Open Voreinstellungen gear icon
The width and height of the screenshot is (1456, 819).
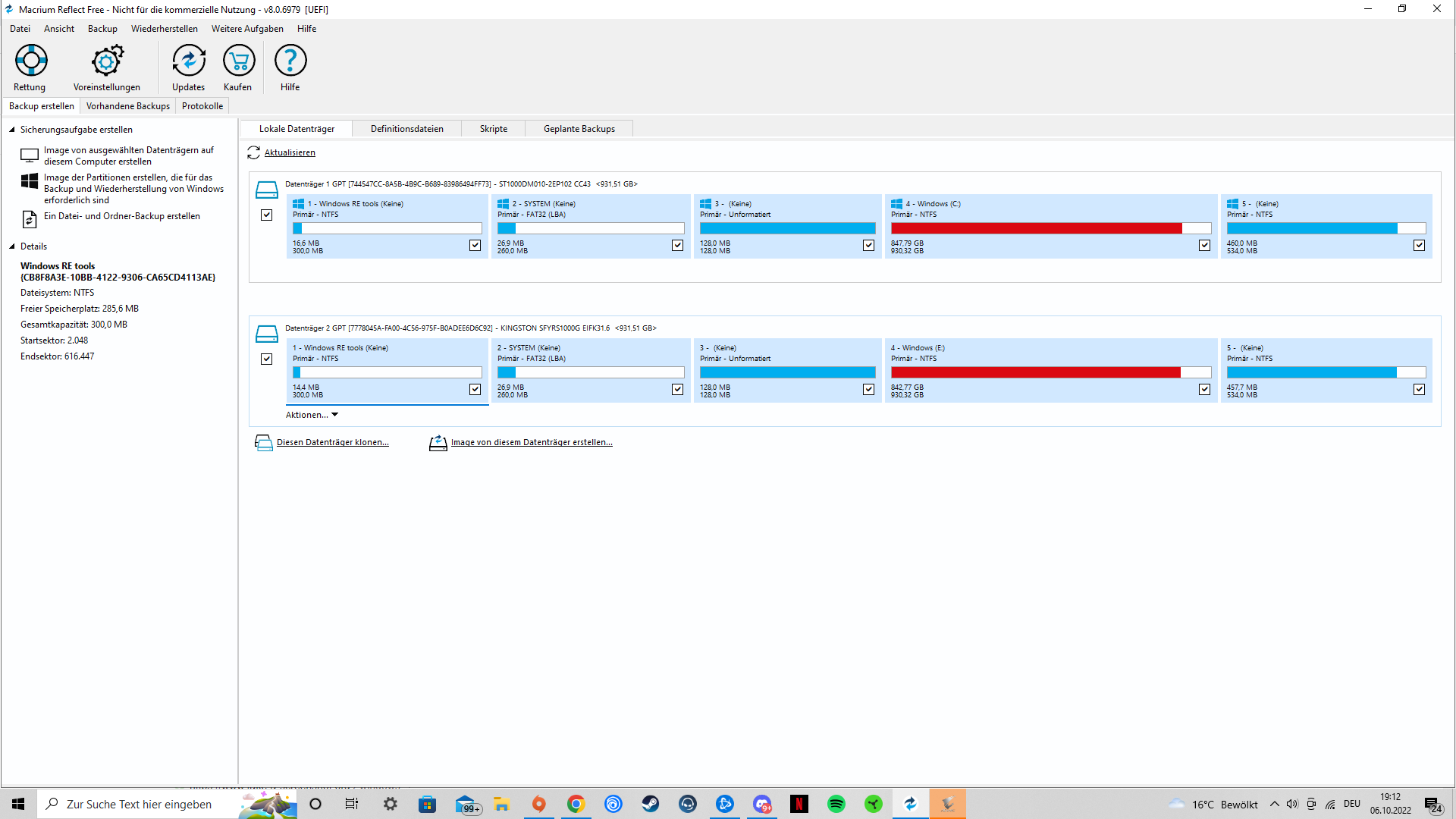(x=107, y=61)
